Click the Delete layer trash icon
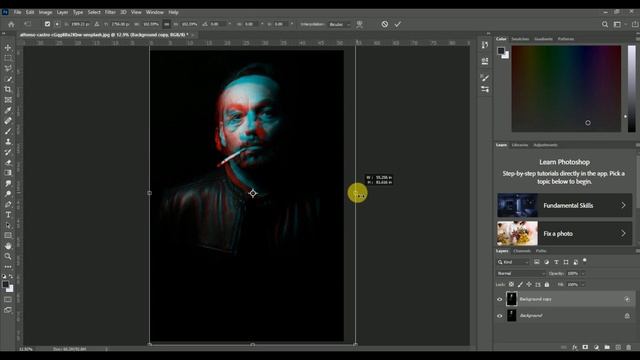The width and height of the screenshot is (640, 360). click(x=629, y=347)
